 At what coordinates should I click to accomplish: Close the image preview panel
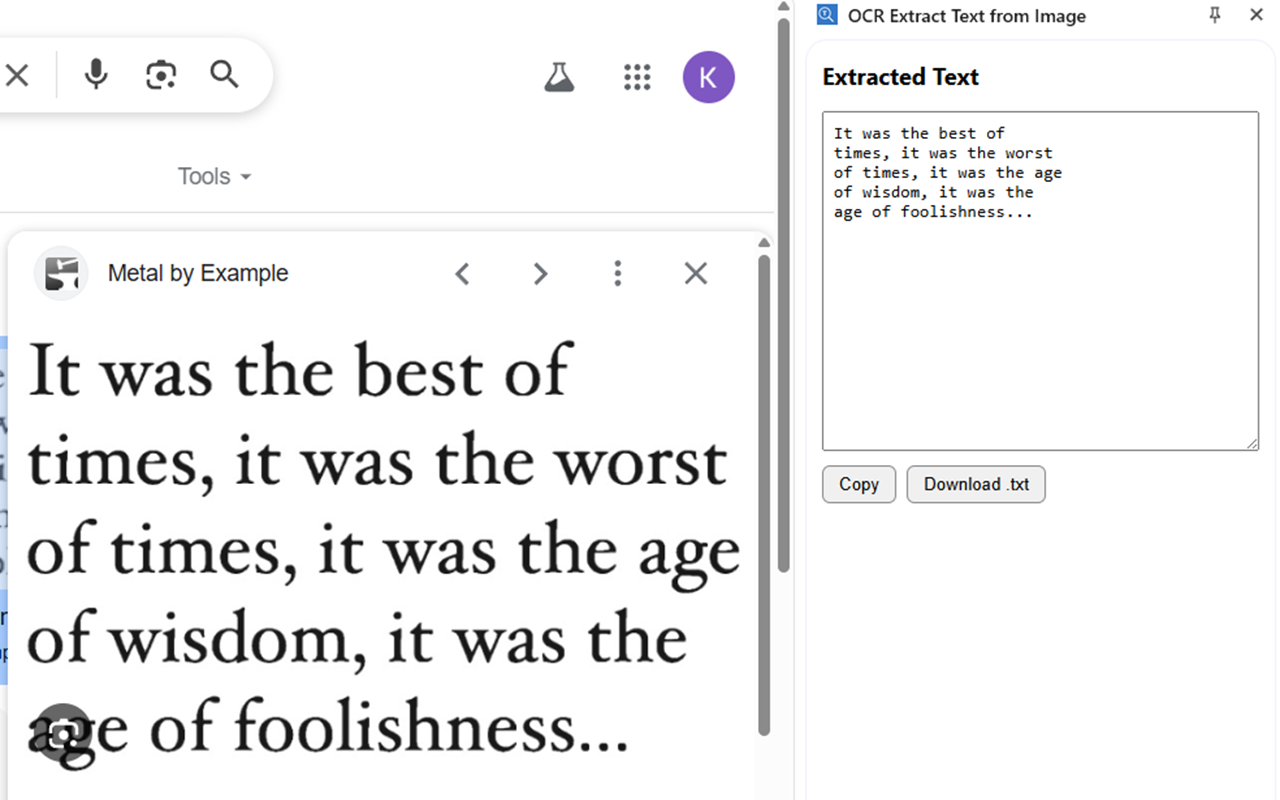tap(696, 273)
